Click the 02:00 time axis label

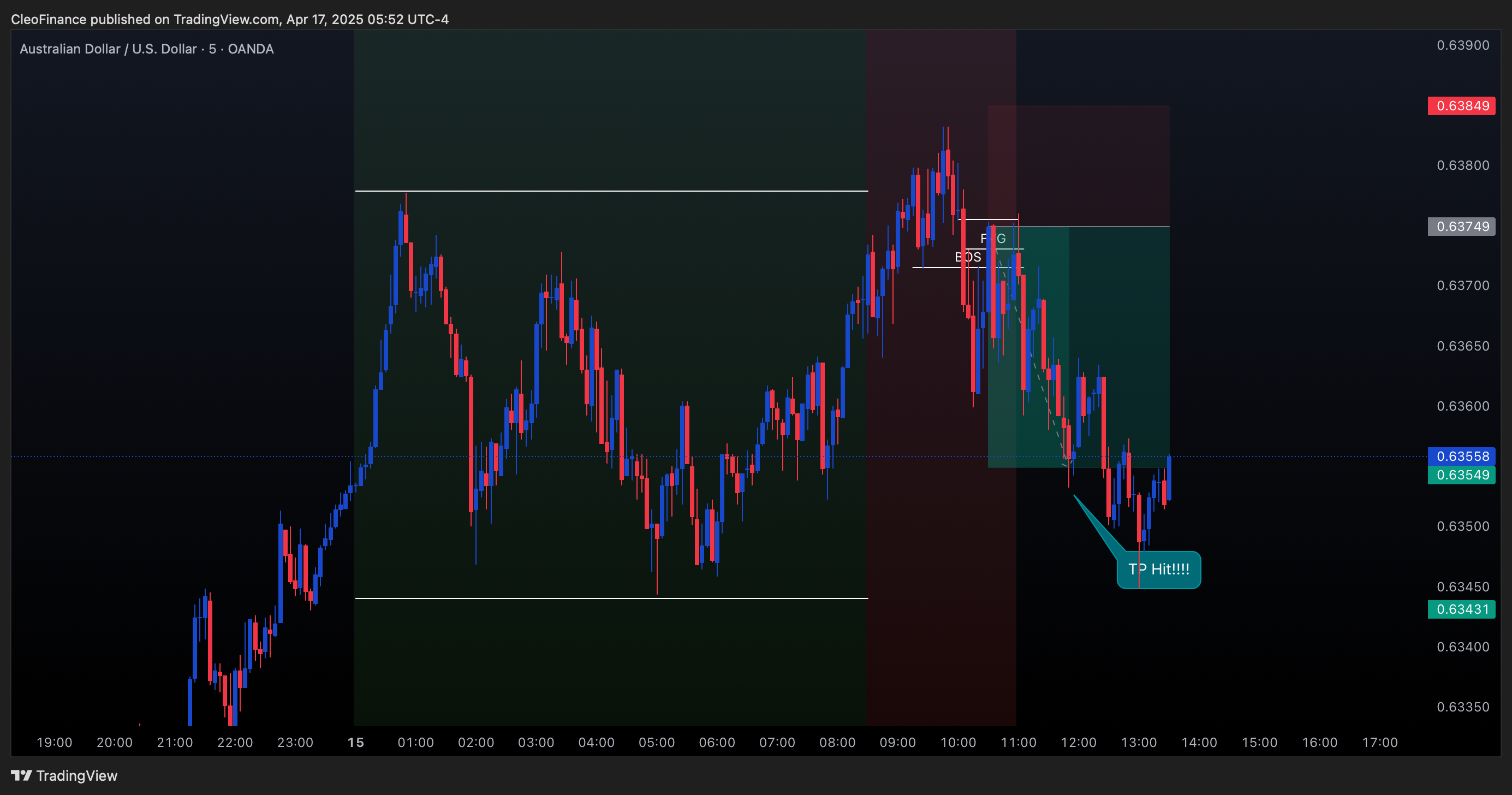[476, 742]
